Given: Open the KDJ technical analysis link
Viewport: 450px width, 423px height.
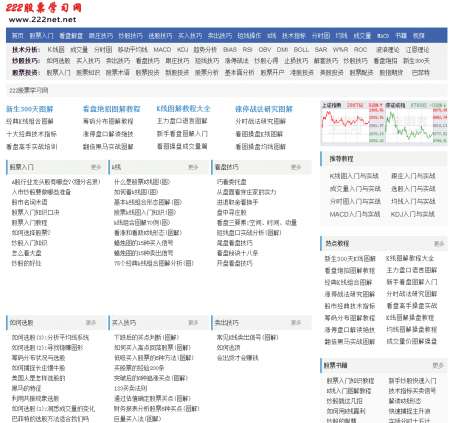Looking at the screenshot, I should [182, 50].
